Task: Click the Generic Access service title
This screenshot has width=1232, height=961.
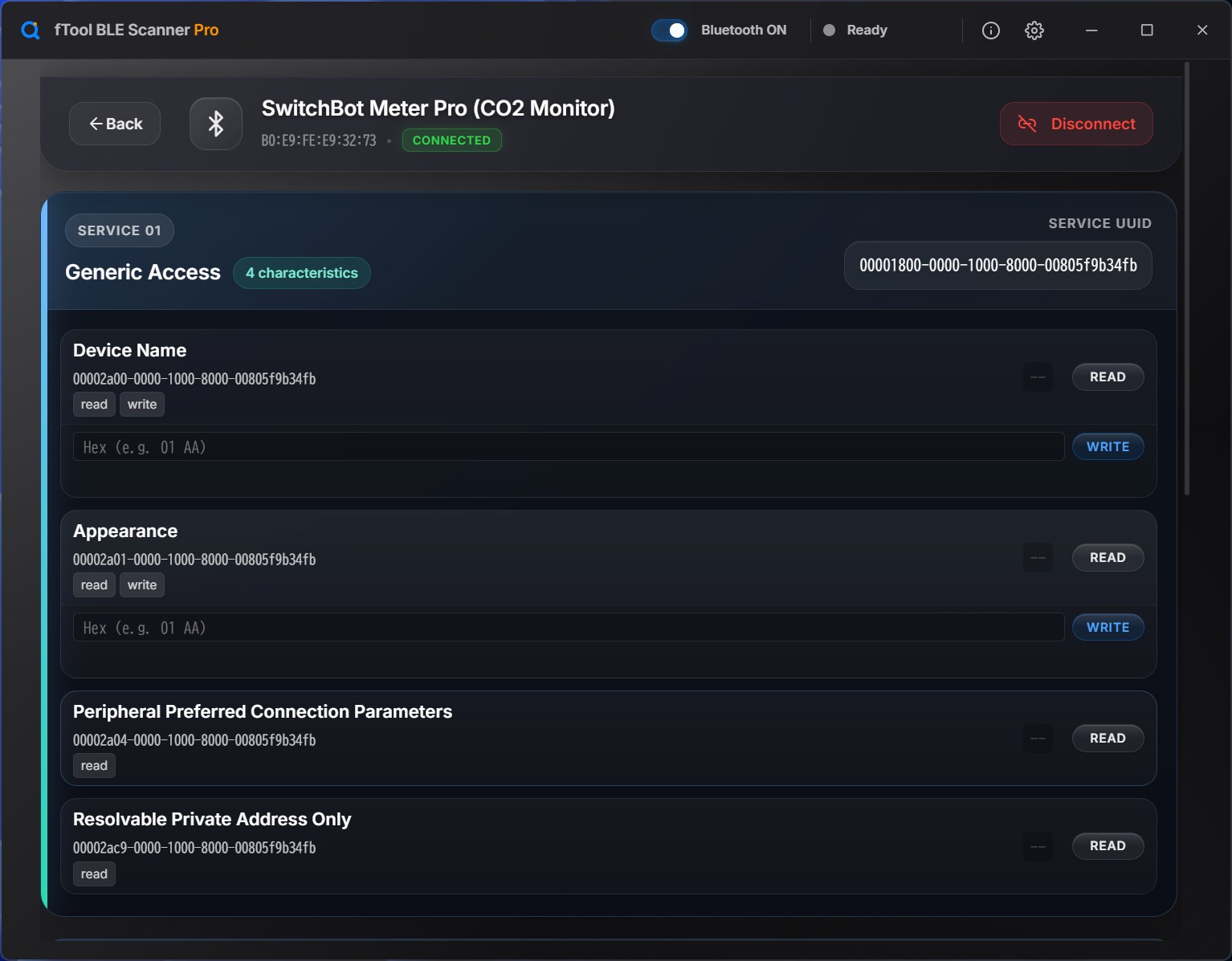Action: click(143, 273)
